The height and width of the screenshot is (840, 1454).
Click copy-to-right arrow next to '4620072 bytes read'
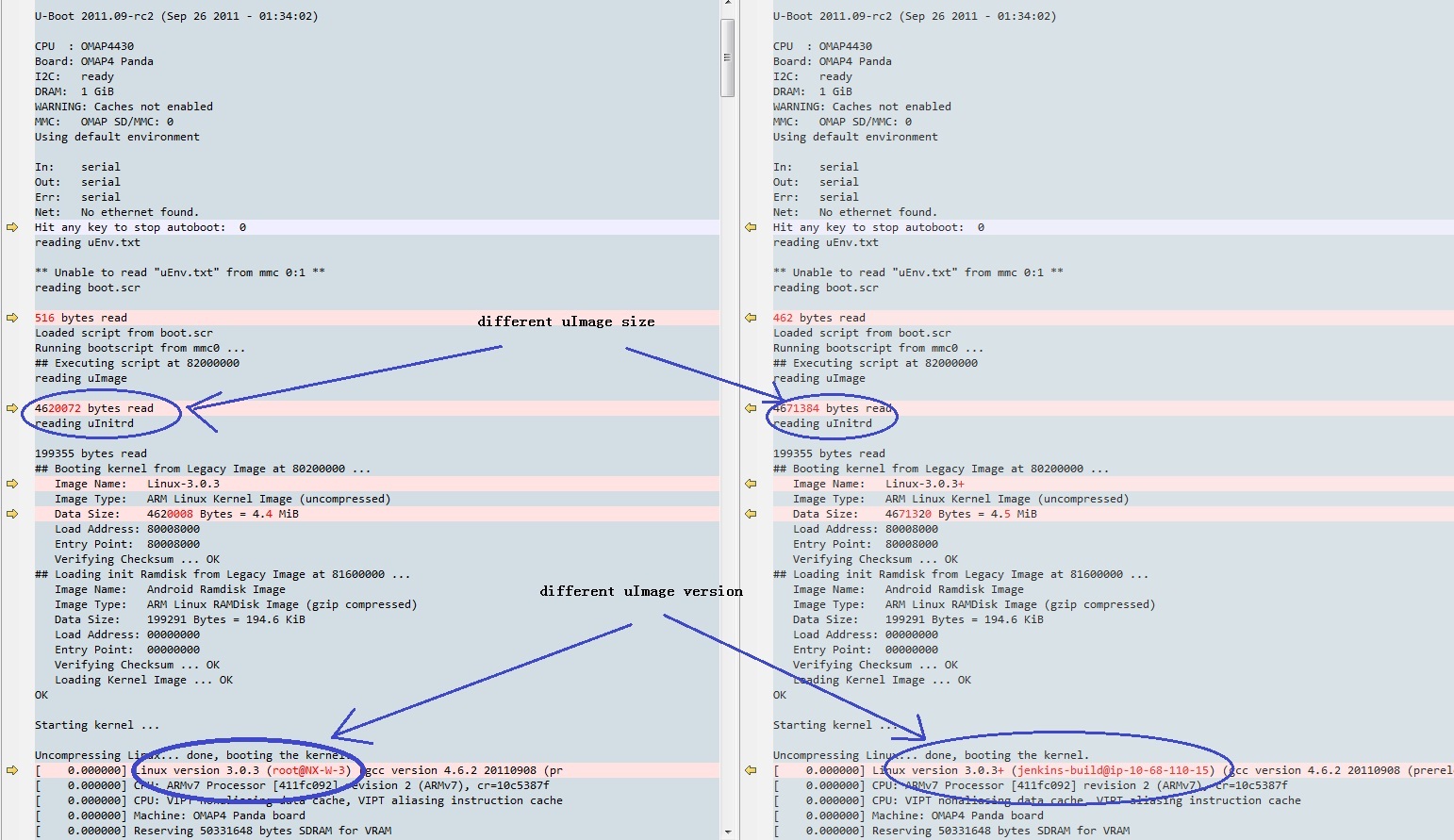coord(12,408)
